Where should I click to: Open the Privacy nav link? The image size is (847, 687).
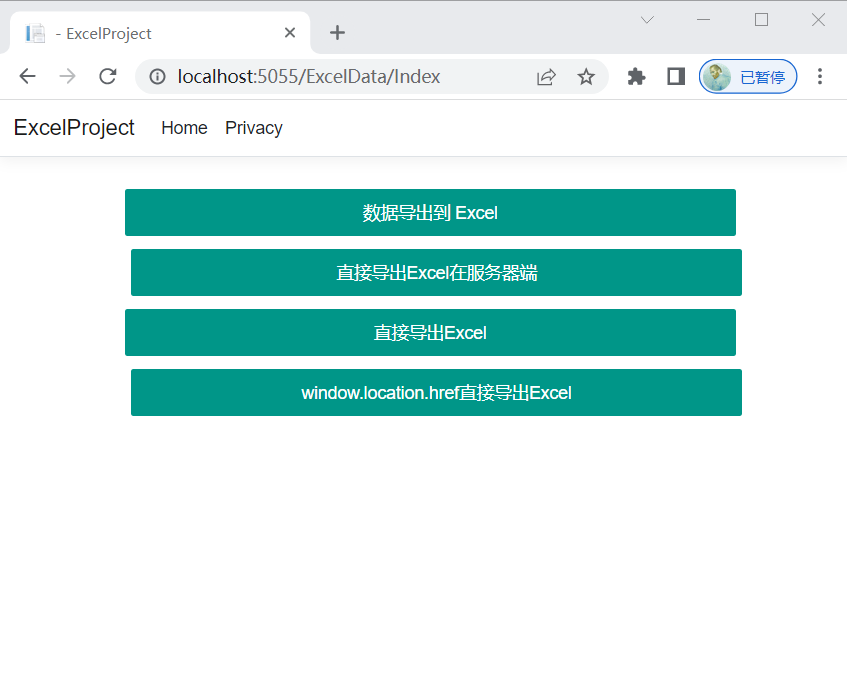coord(253,128)
